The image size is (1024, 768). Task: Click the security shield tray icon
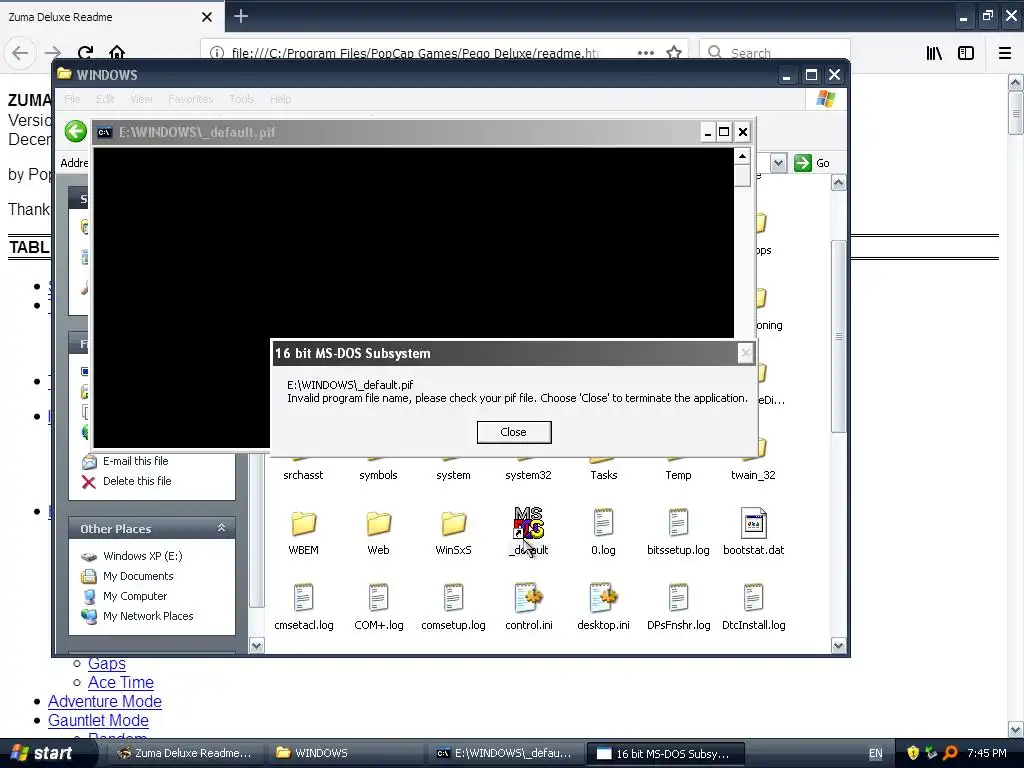(913, 753)
